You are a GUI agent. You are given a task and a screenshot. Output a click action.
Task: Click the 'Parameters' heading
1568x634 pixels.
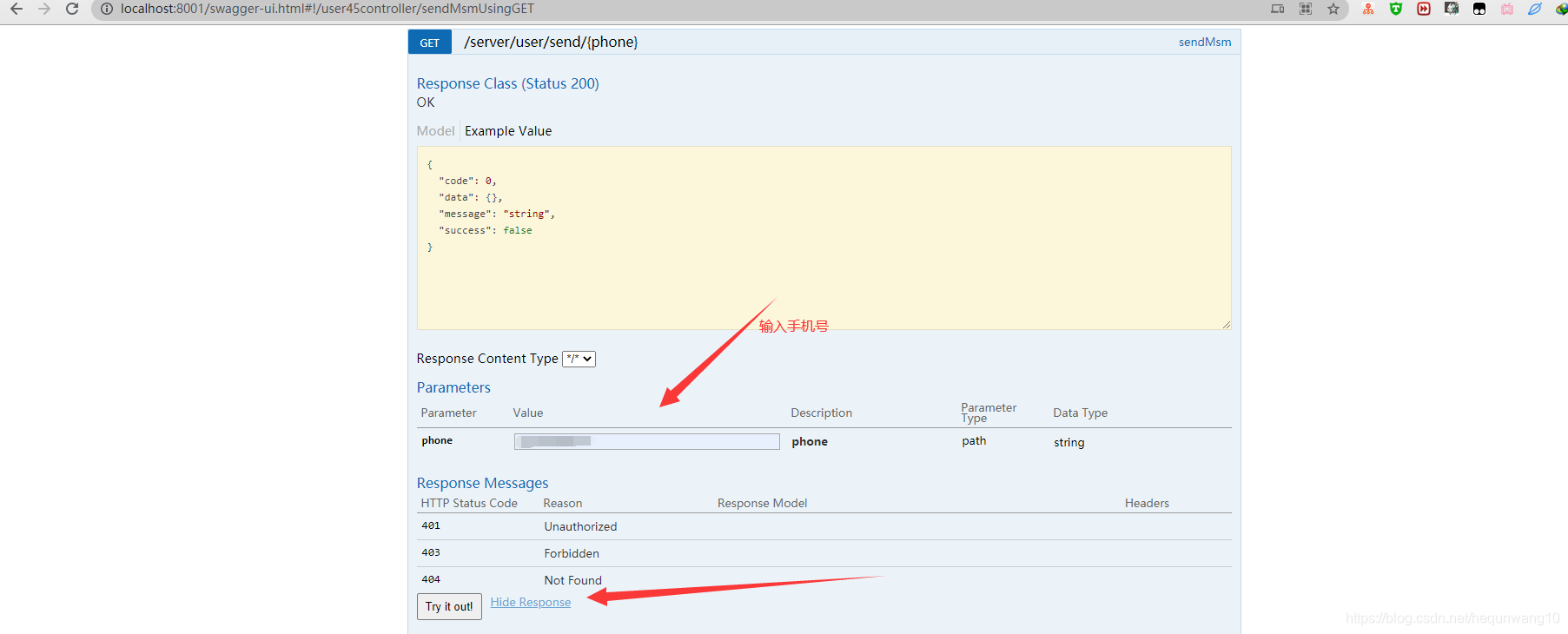(x=453, y=387)
